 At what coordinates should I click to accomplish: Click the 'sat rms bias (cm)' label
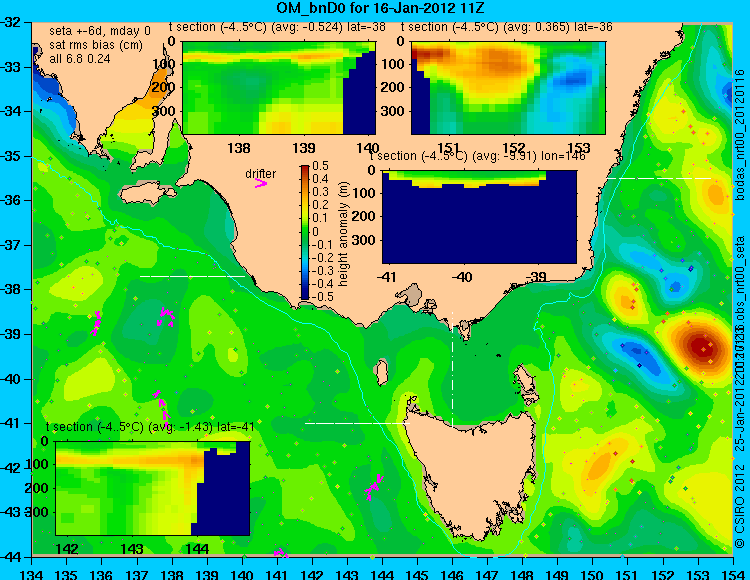coord(96,45)
